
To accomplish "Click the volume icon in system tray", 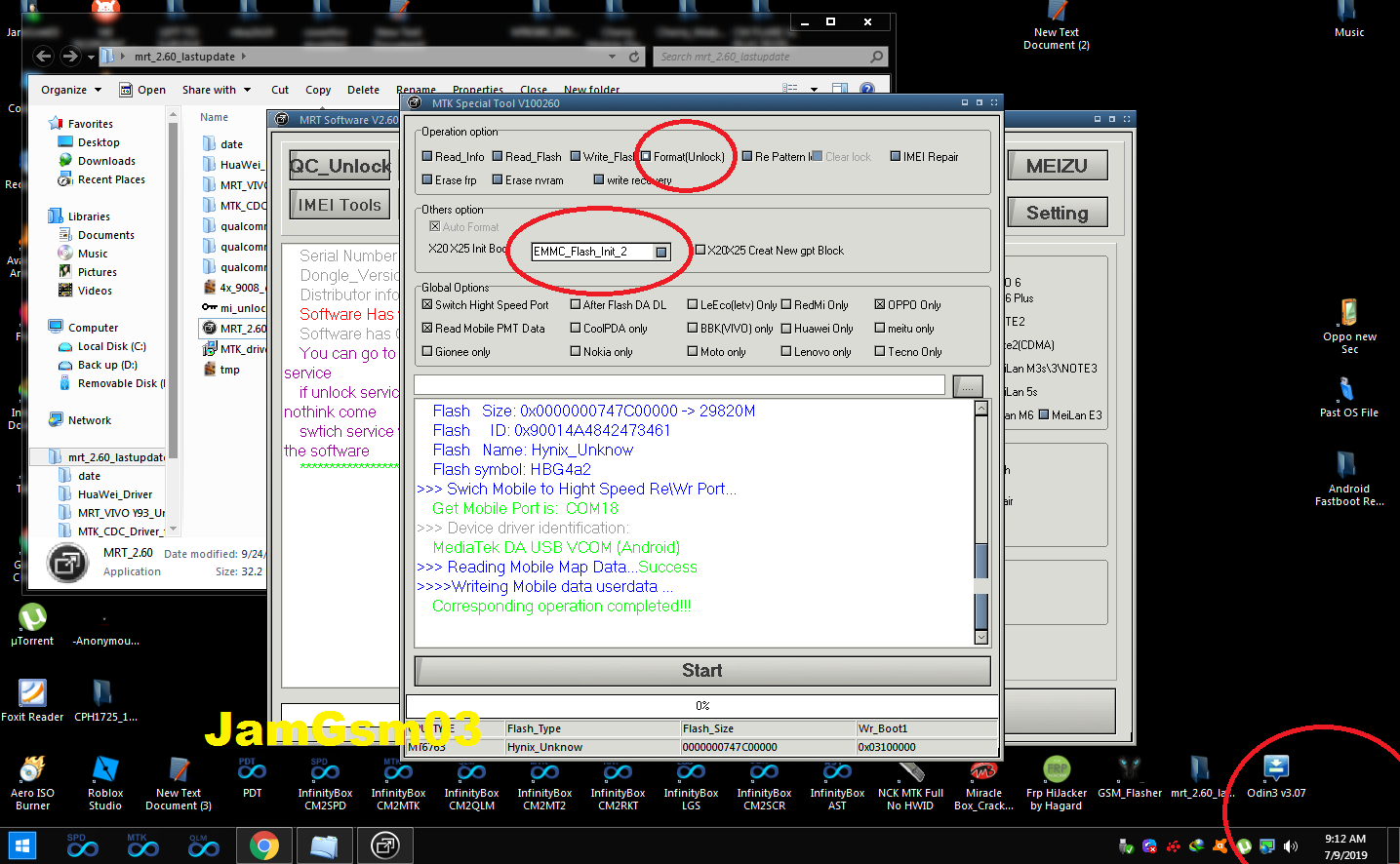I will point(1291,846).
